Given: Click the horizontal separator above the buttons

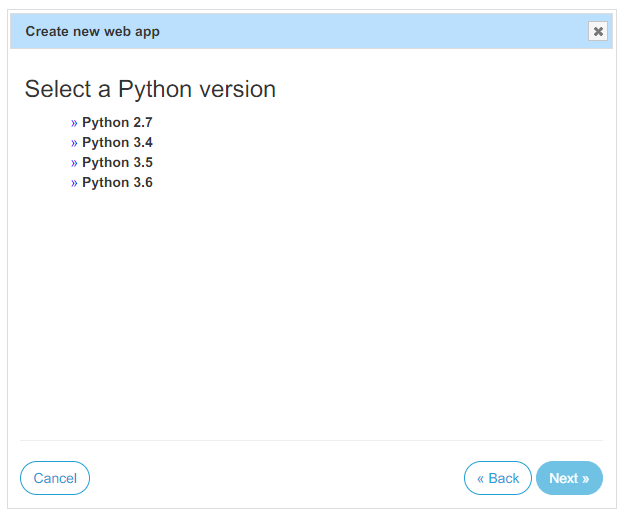Looking at the screenshot, I should [x=310, y=440].
